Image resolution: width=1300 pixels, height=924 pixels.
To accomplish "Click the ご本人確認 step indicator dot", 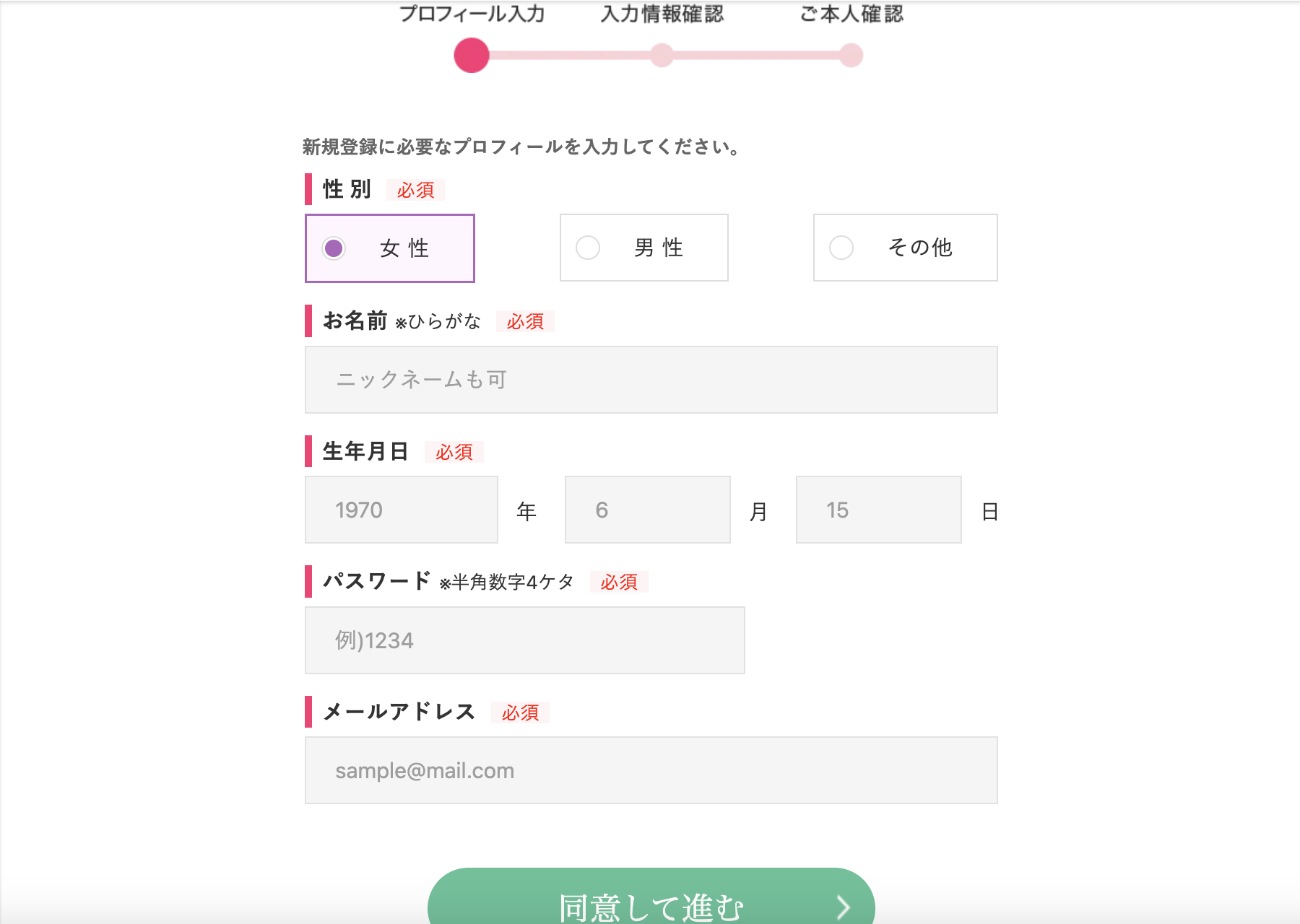I will coord(851,56).
